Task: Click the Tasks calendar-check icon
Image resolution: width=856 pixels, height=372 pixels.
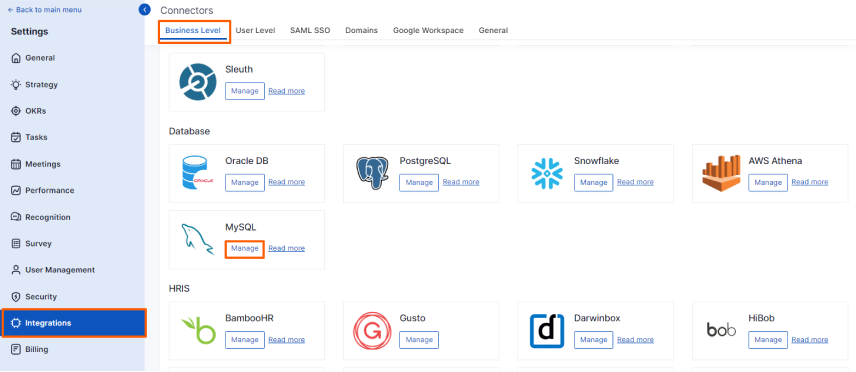Action: (16, 137)
